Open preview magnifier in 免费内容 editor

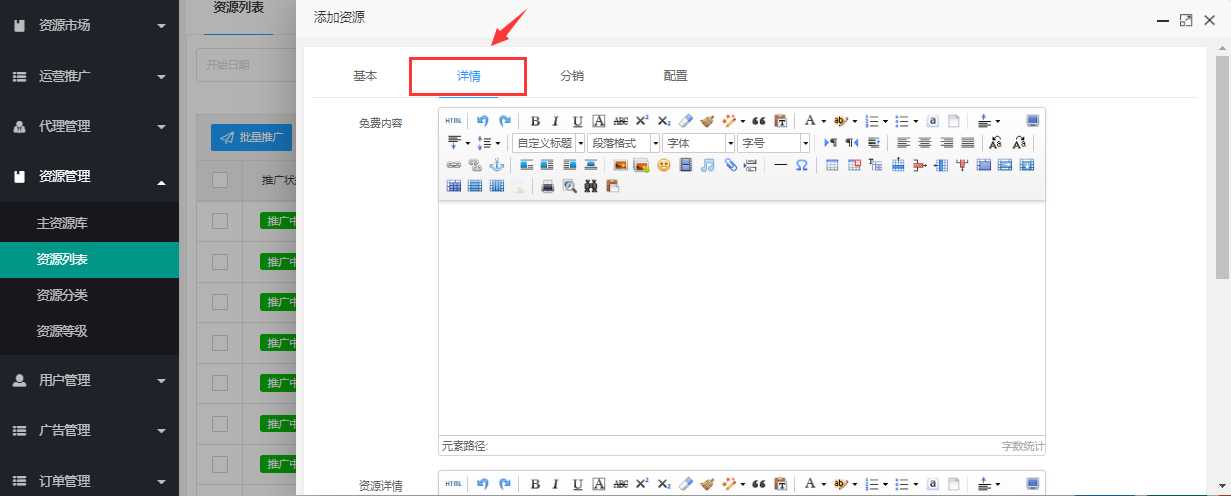point(569,186)
